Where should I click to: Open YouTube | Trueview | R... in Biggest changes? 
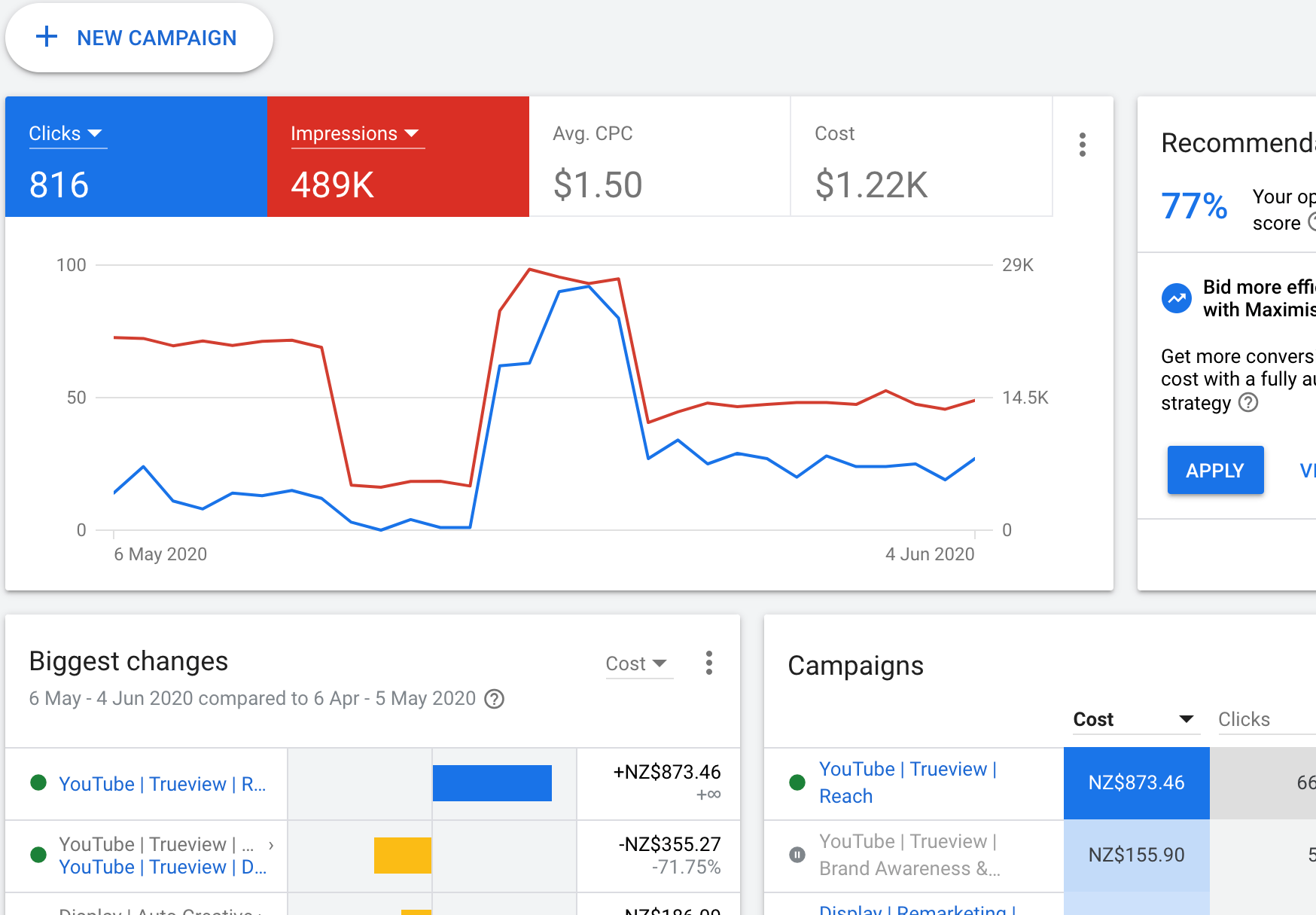point(162,784)
